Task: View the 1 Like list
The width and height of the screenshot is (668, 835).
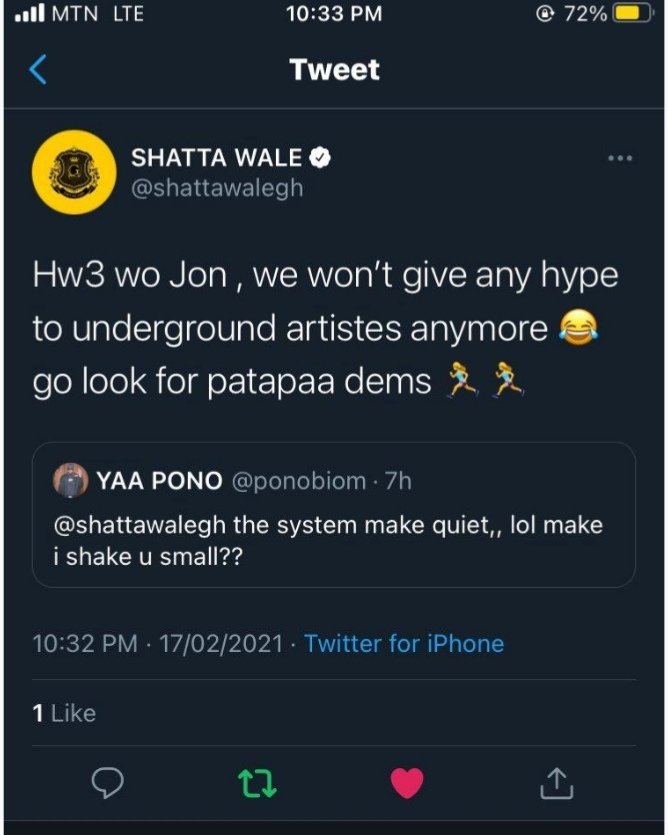Action: point(64,713)
